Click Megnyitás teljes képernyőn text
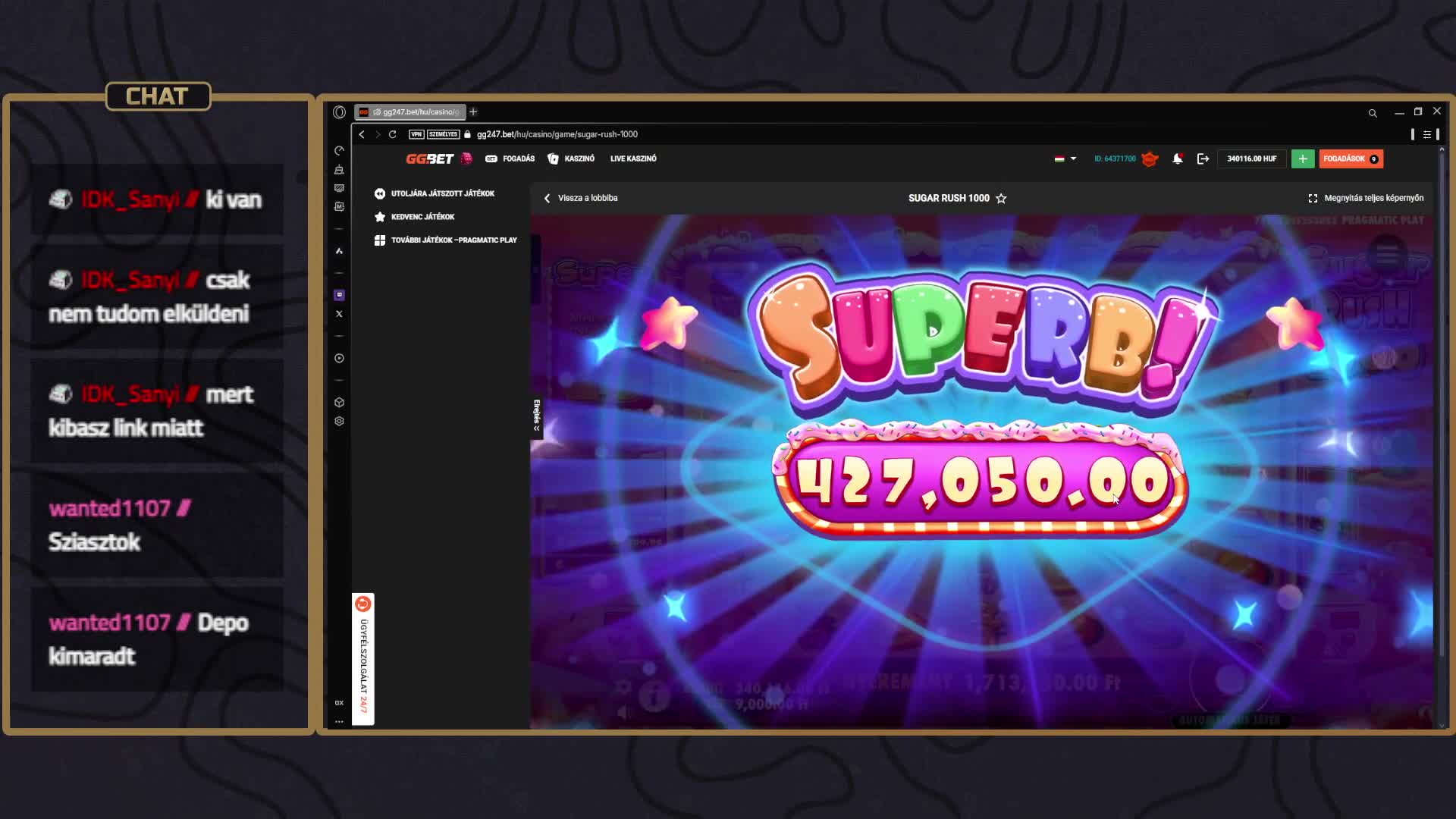 pyautogui.click(x=1374, y=198)
